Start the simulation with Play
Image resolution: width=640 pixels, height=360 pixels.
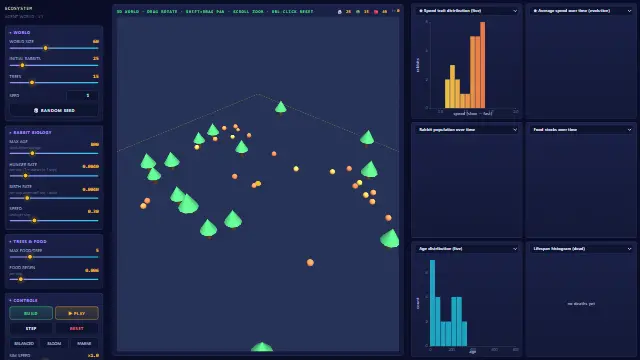(77, 313)
